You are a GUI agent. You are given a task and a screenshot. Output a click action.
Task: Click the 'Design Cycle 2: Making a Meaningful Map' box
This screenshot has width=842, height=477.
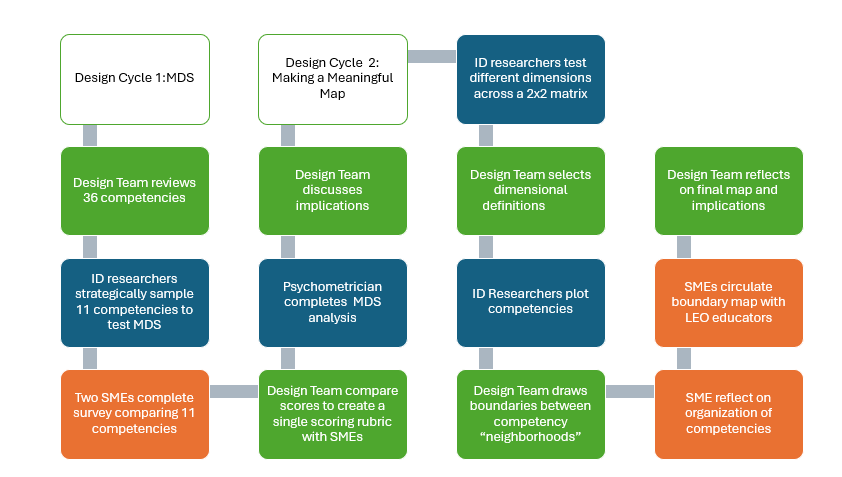[333, 79]
